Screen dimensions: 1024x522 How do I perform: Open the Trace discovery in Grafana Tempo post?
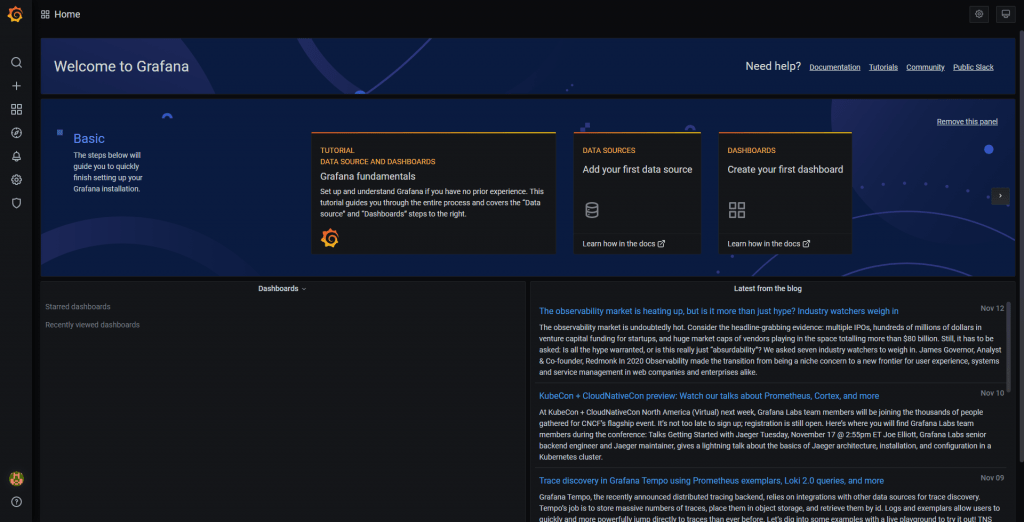click(711, 480)
